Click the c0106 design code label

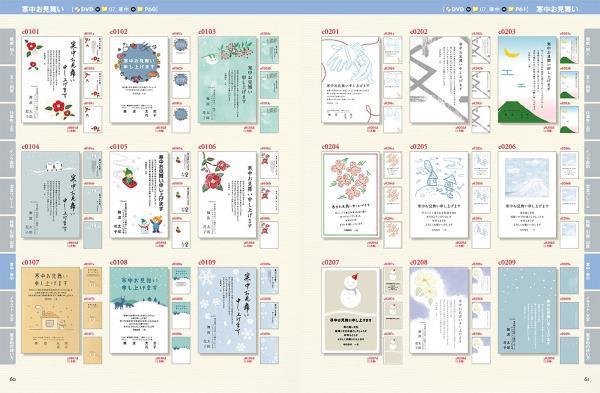[x=207, y=147]
